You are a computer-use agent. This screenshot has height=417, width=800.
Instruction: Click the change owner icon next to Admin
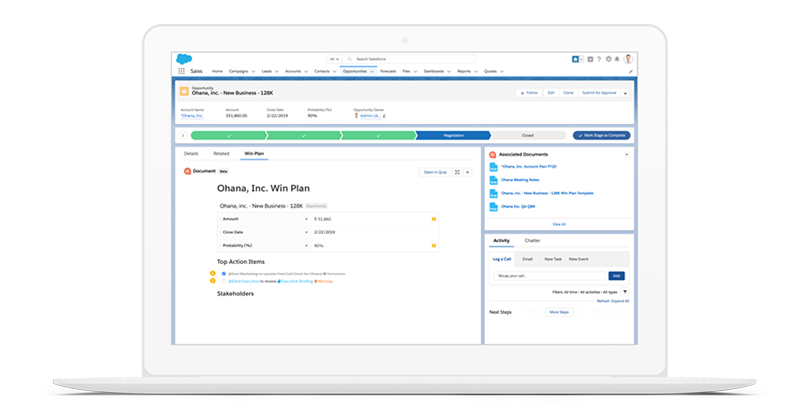pos(384,116)
